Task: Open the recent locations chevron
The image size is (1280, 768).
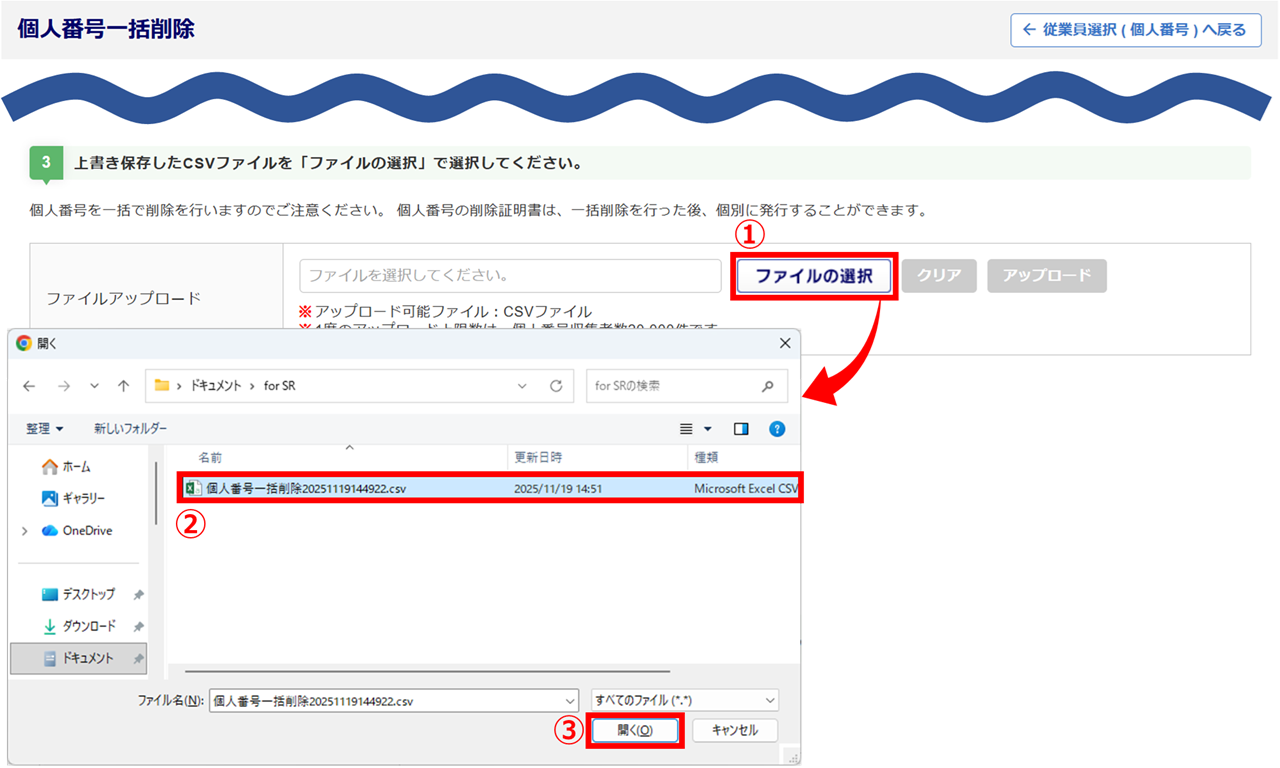Action: (x=94, y=386)
